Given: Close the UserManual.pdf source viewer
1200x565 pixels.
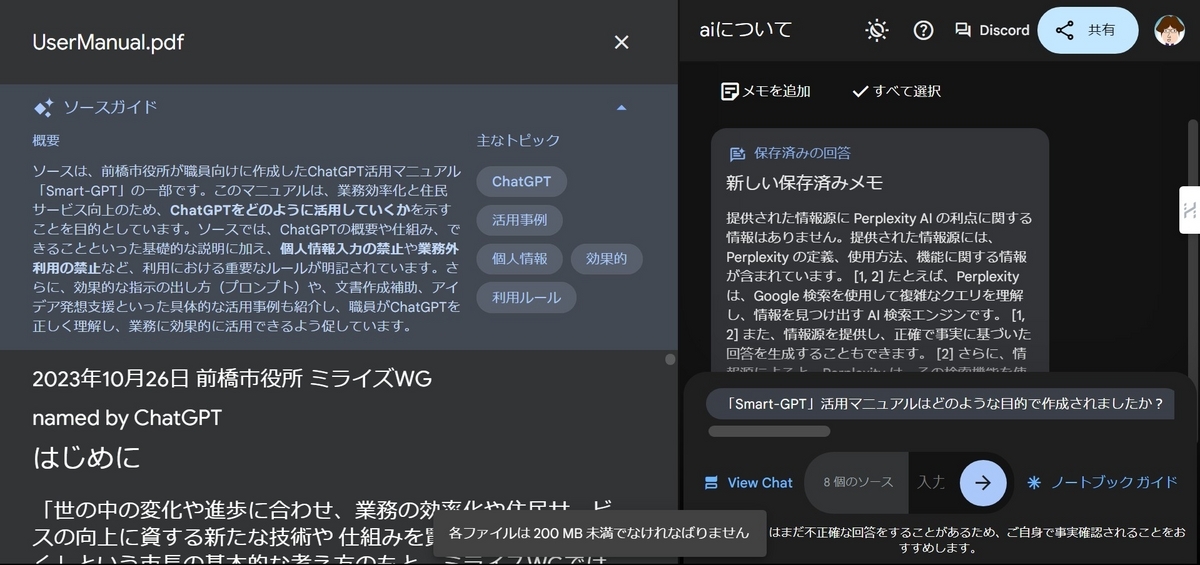Looking at the screenshot, I should [x=621, y=42].
